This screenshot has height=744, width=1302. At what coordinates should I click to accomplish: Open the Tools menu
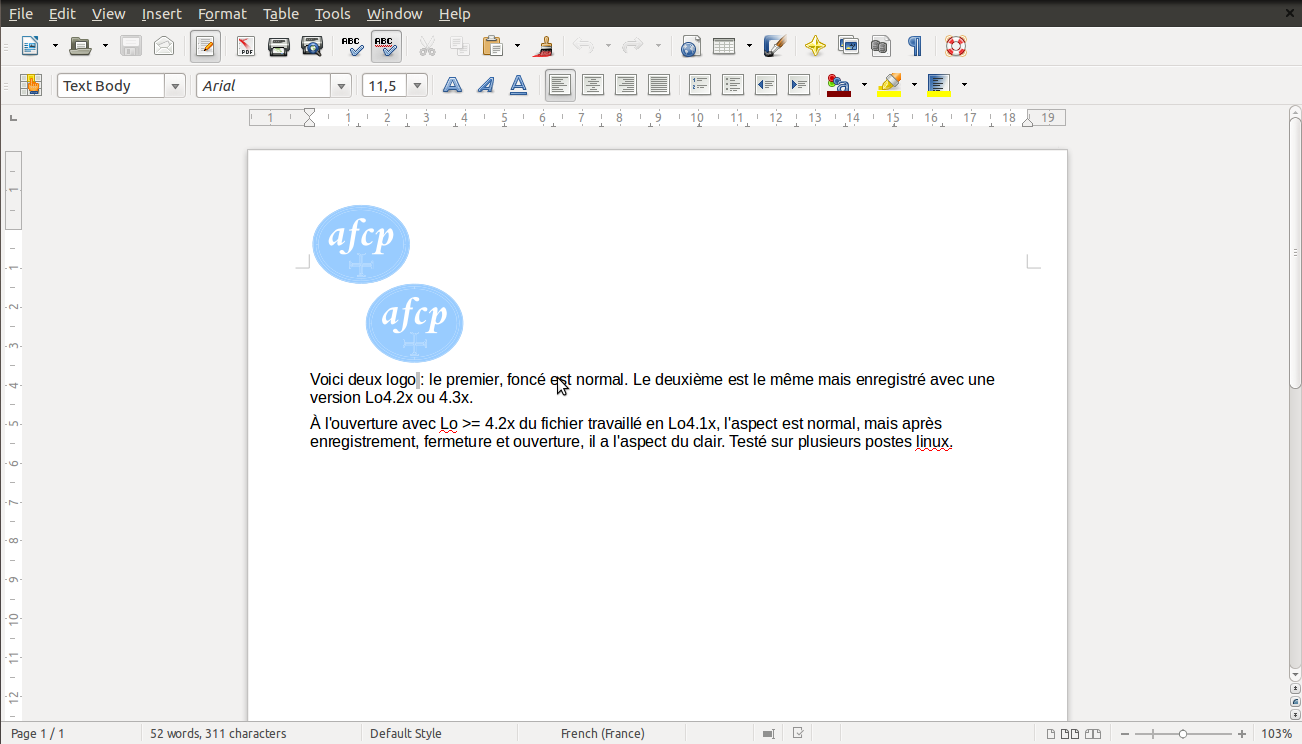(332, 14)
